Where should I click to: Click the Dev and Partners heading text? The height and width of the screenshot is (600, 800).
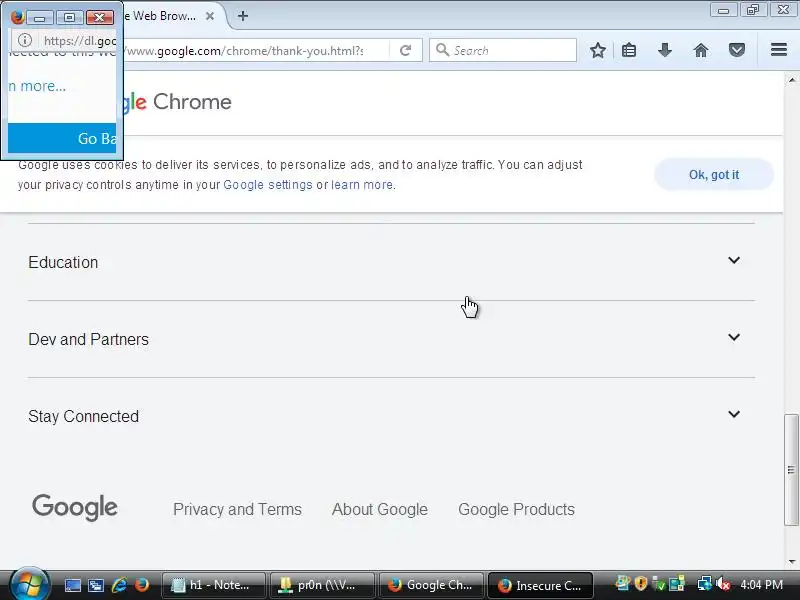pos(88,339)
